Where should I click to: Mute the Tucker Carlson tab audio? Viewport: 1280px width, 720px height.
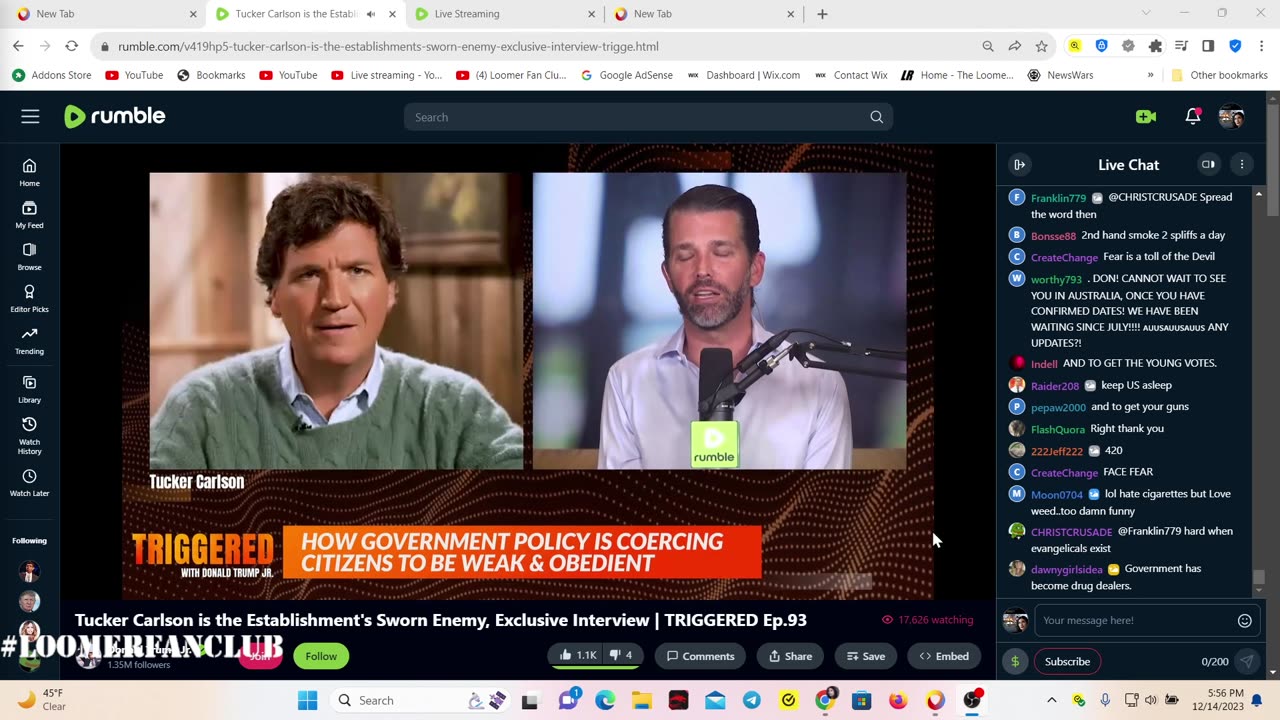tap(371, 14)
